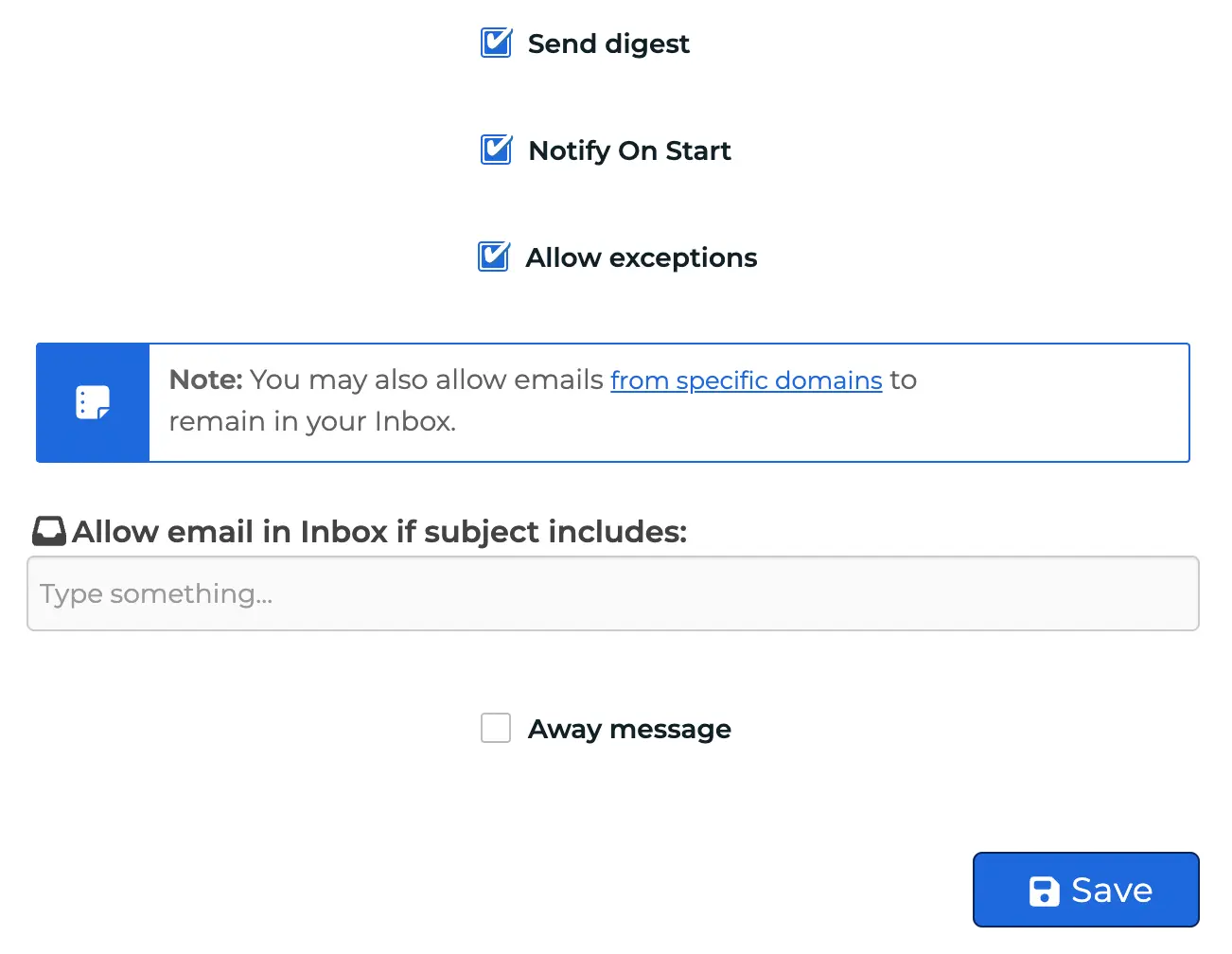Uncheck the Send digest checkbox
This screenshot has width=1232, height=954.
[x=496, y=44]
